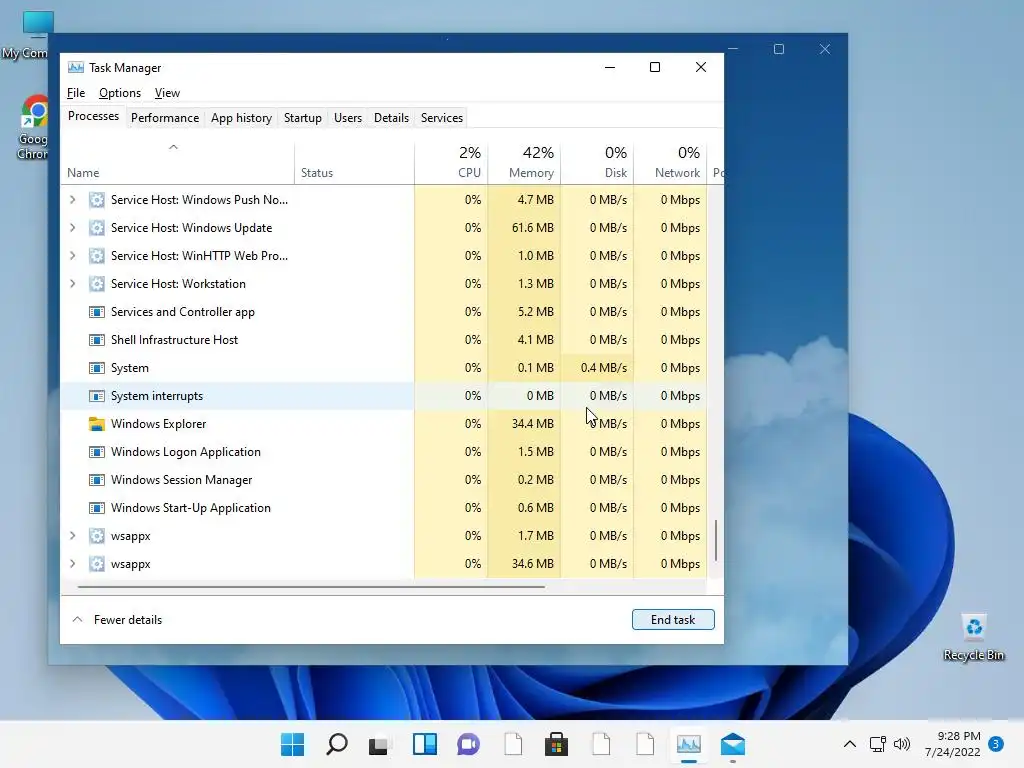Image resolution: width=1024 pixels, height=768 pixels.
Task: Expand Service Host: Windows Update row
Action: click(72, 228)
